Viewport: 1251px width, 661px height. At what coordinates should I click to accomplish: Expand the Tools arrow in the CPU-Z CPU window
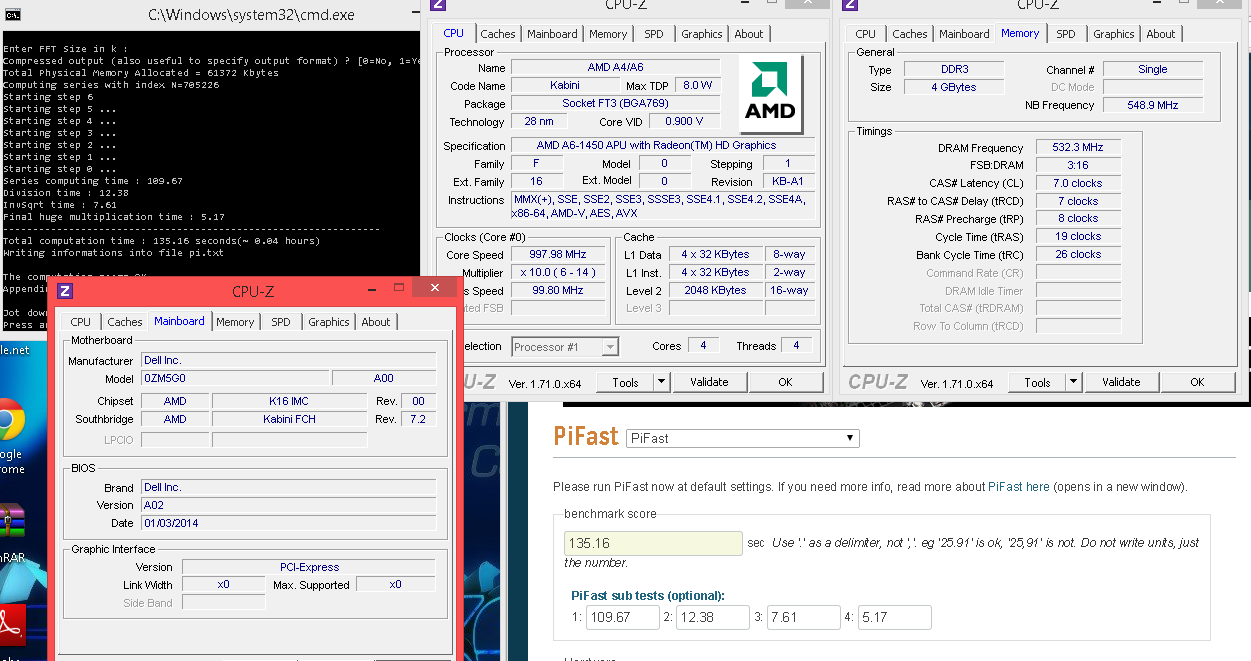click(661, 382)
